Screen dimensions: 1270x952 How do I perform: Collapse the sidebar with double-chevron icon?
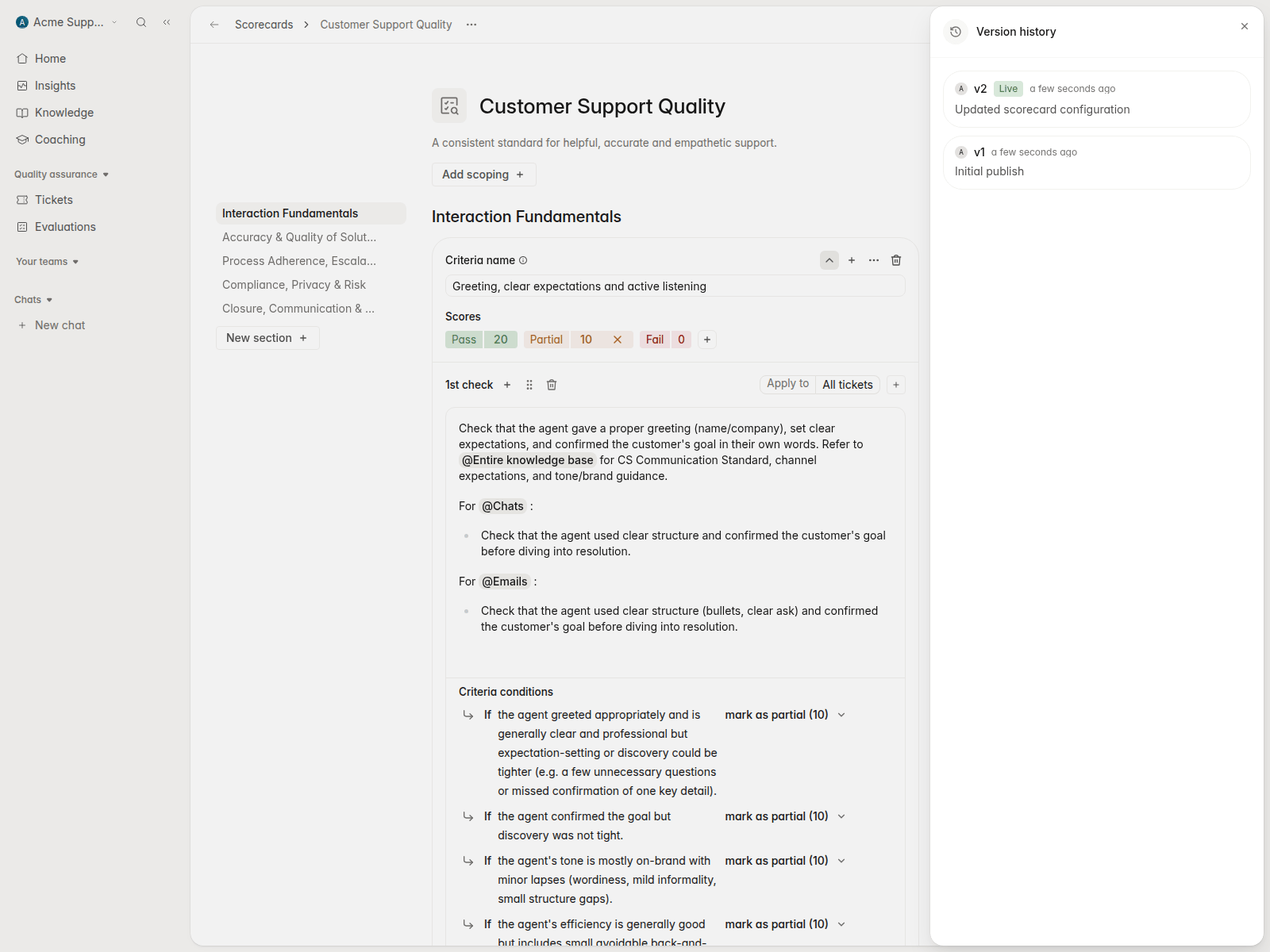coord(167,22)
